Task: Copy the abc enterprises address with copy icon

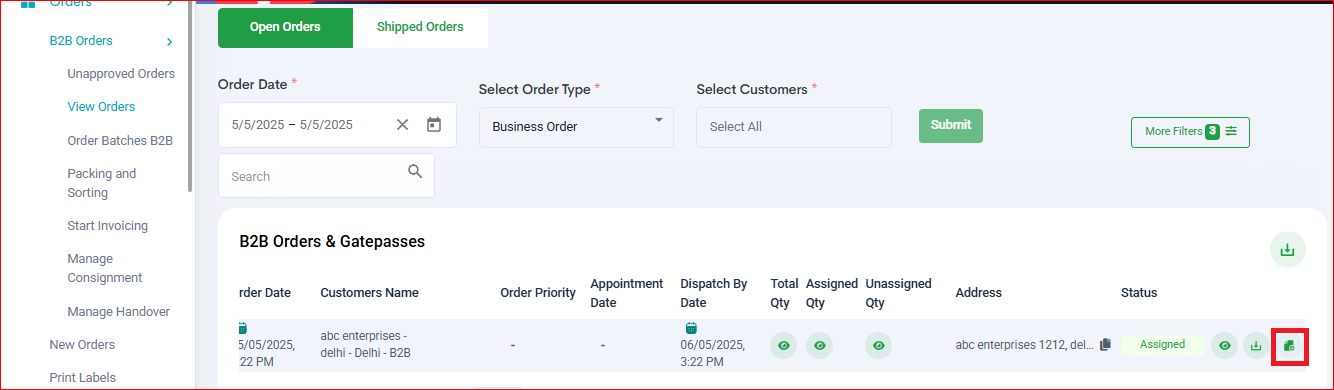Action: tap(1105, 345)
